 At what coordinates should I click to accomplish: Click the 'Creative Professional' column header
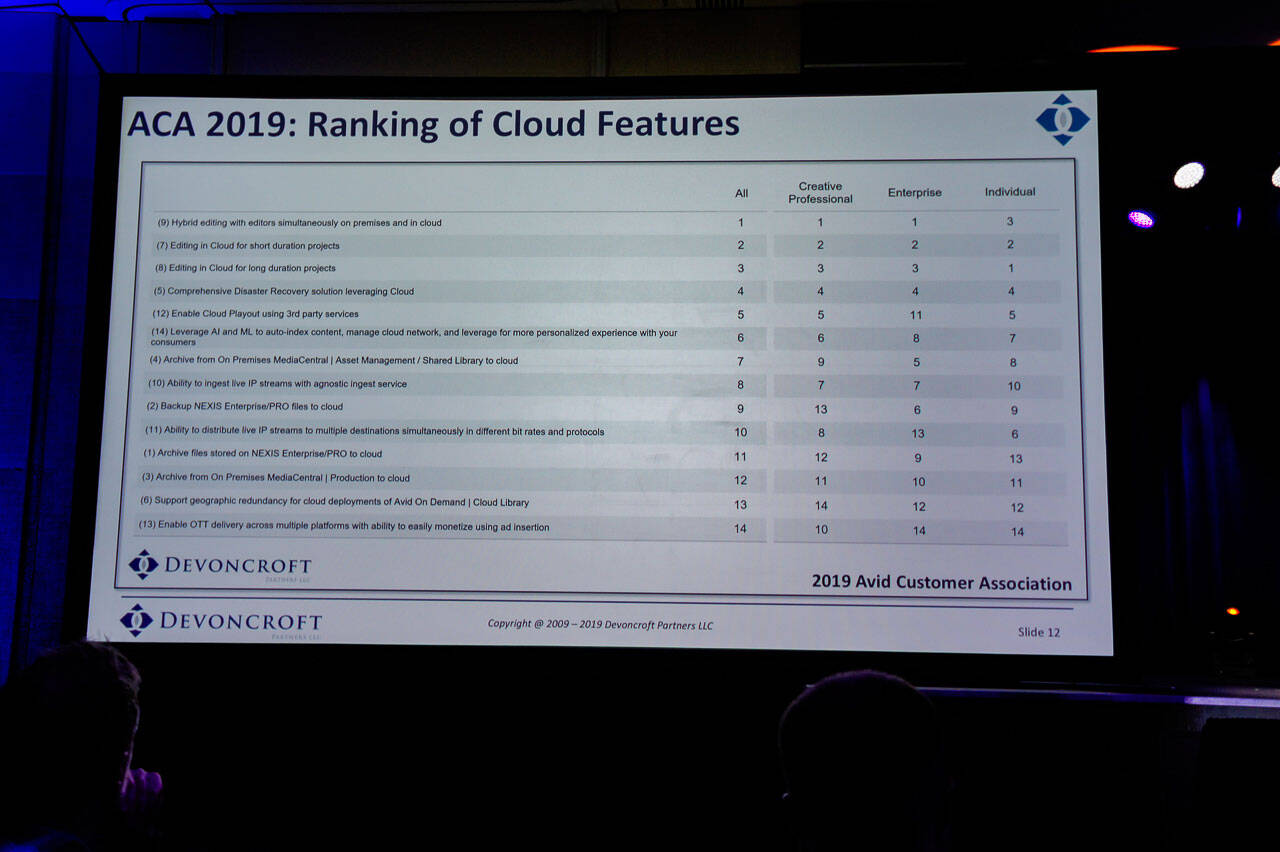coord(820,193)
